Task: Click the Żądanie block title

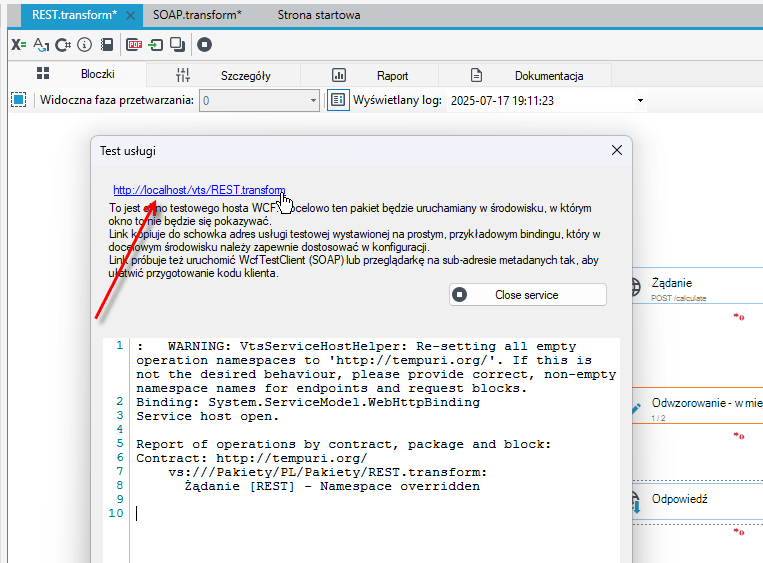Action: coord(672,283)
